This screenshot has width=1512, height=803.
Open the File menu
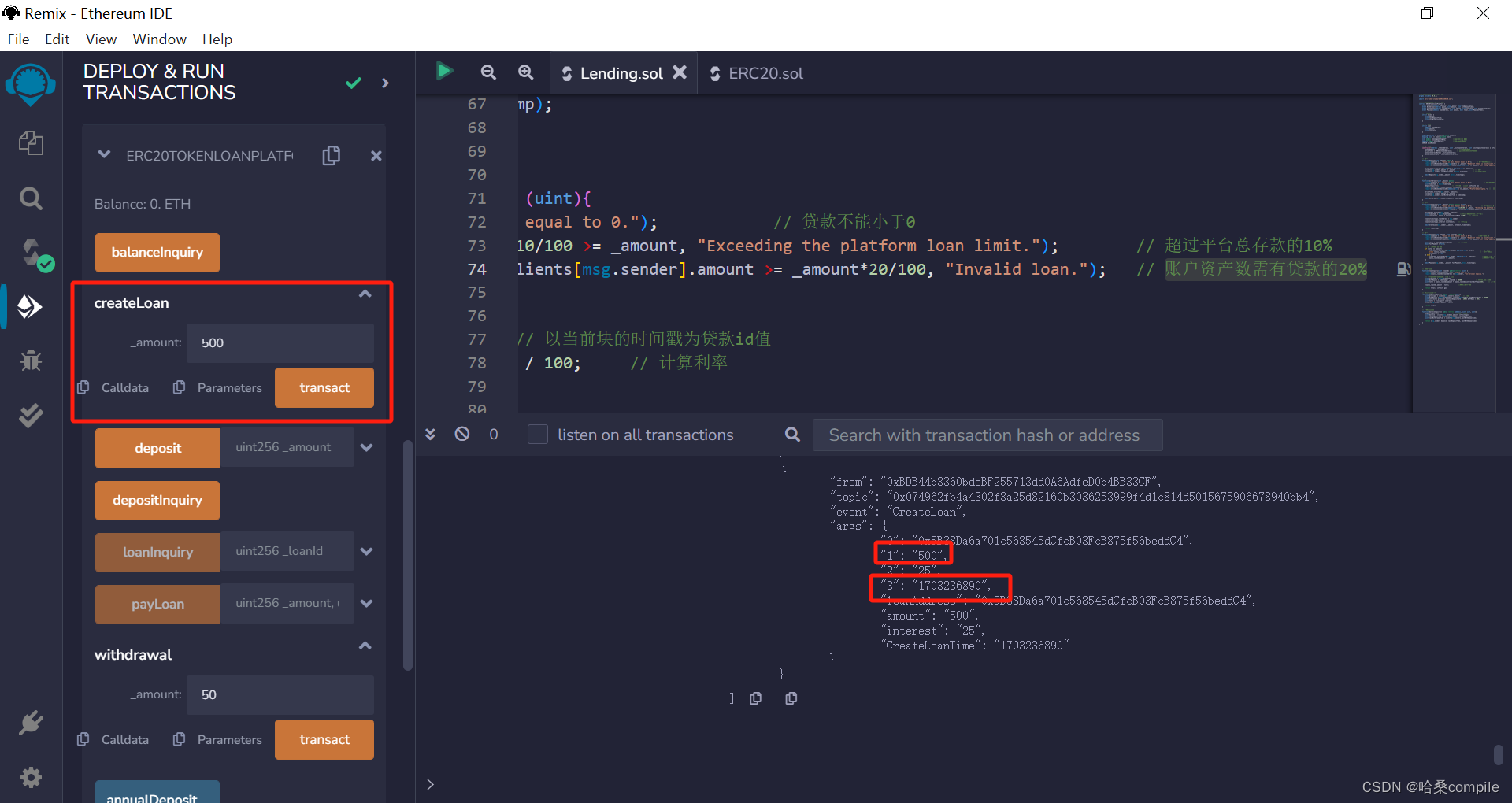click(x=18, y=39)
